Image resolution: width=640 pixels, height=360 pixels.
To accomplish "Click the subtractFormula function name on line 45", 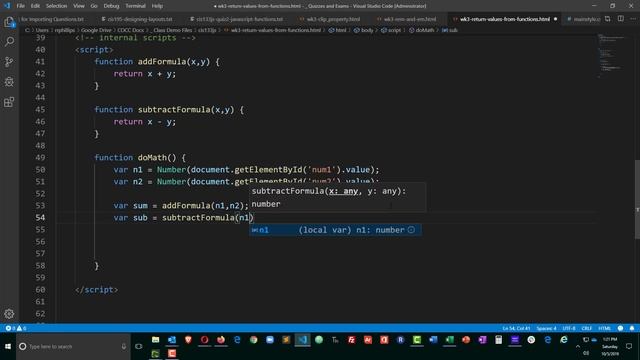I will coord(174,110).
